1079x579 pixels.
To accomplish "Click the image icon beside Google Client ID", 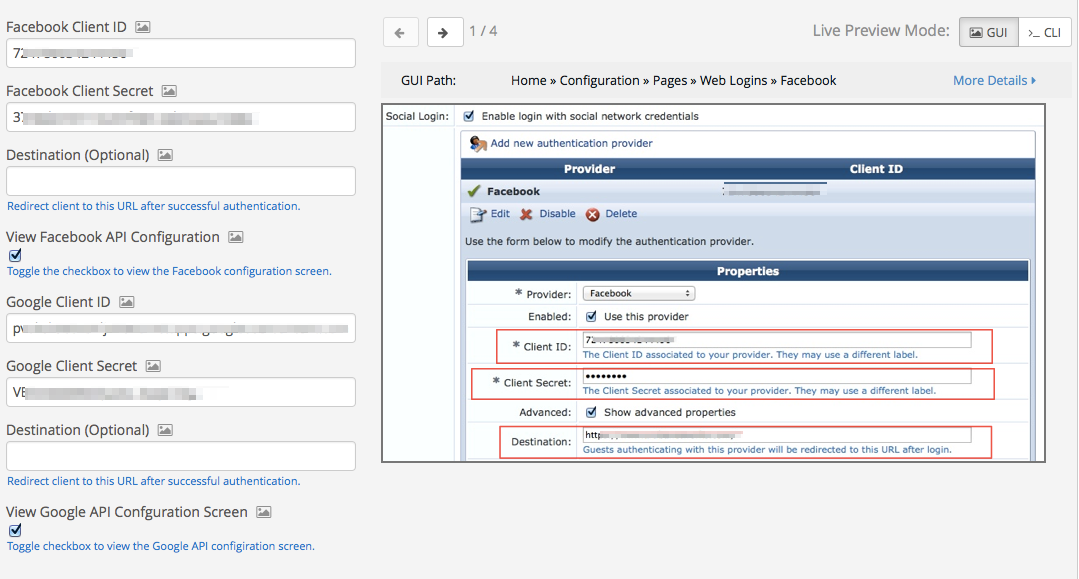I will point(127,302).
